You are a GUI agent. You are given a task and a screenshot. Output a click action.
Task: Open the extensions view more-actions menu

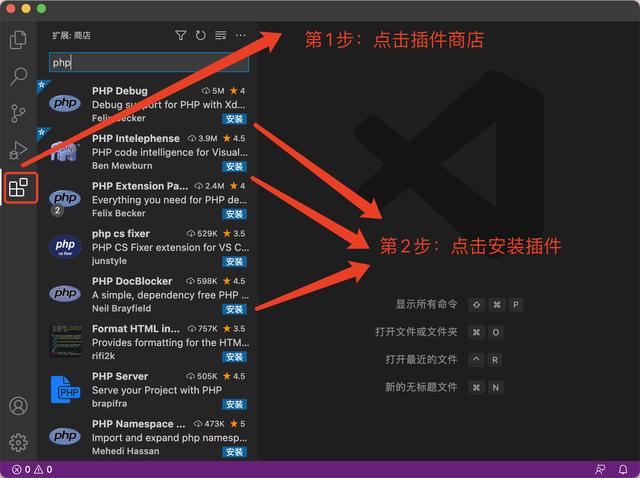coord(240,36)
